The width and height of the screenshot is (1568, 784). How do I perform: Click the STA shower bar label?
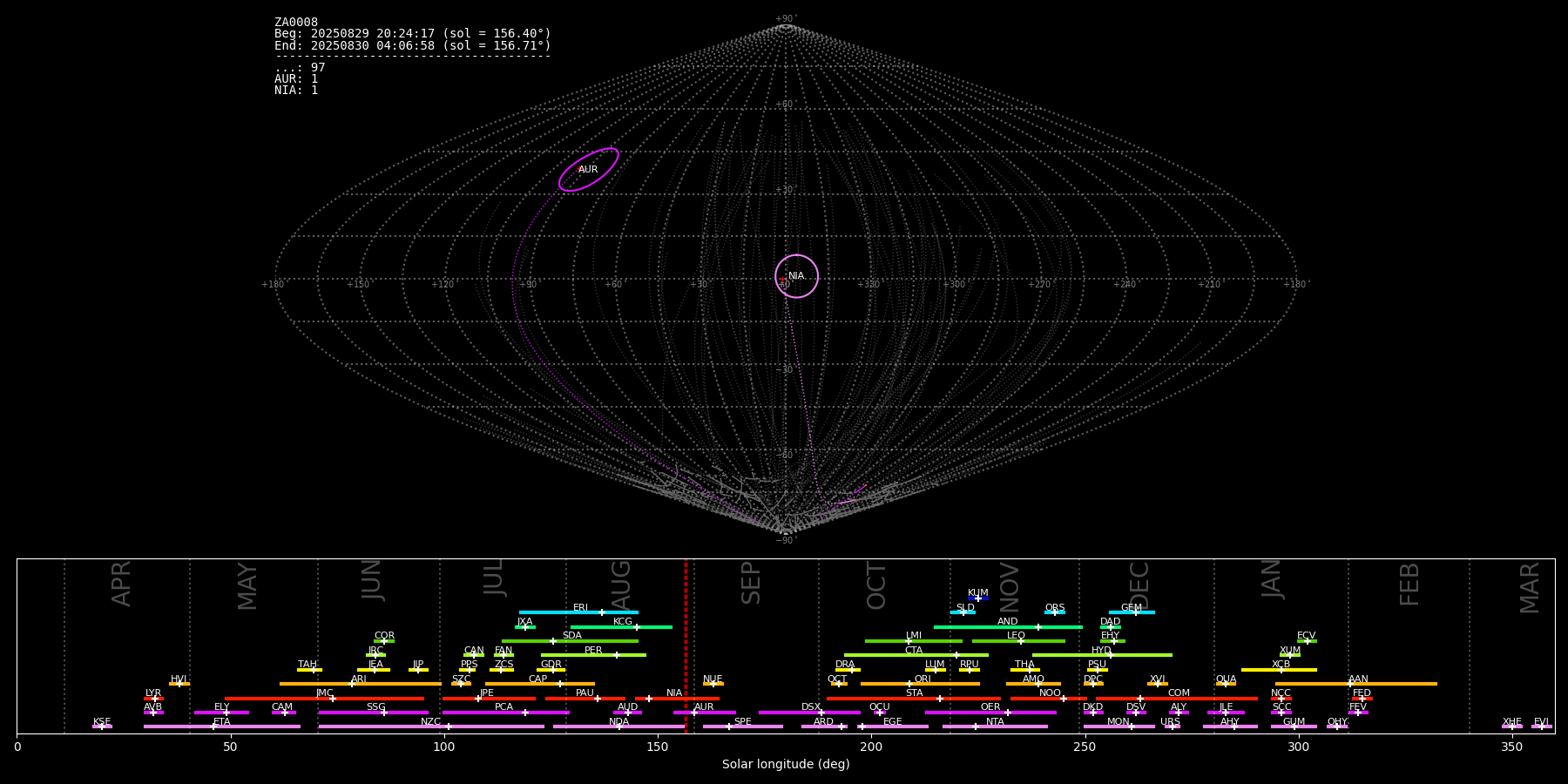point(914,693)
